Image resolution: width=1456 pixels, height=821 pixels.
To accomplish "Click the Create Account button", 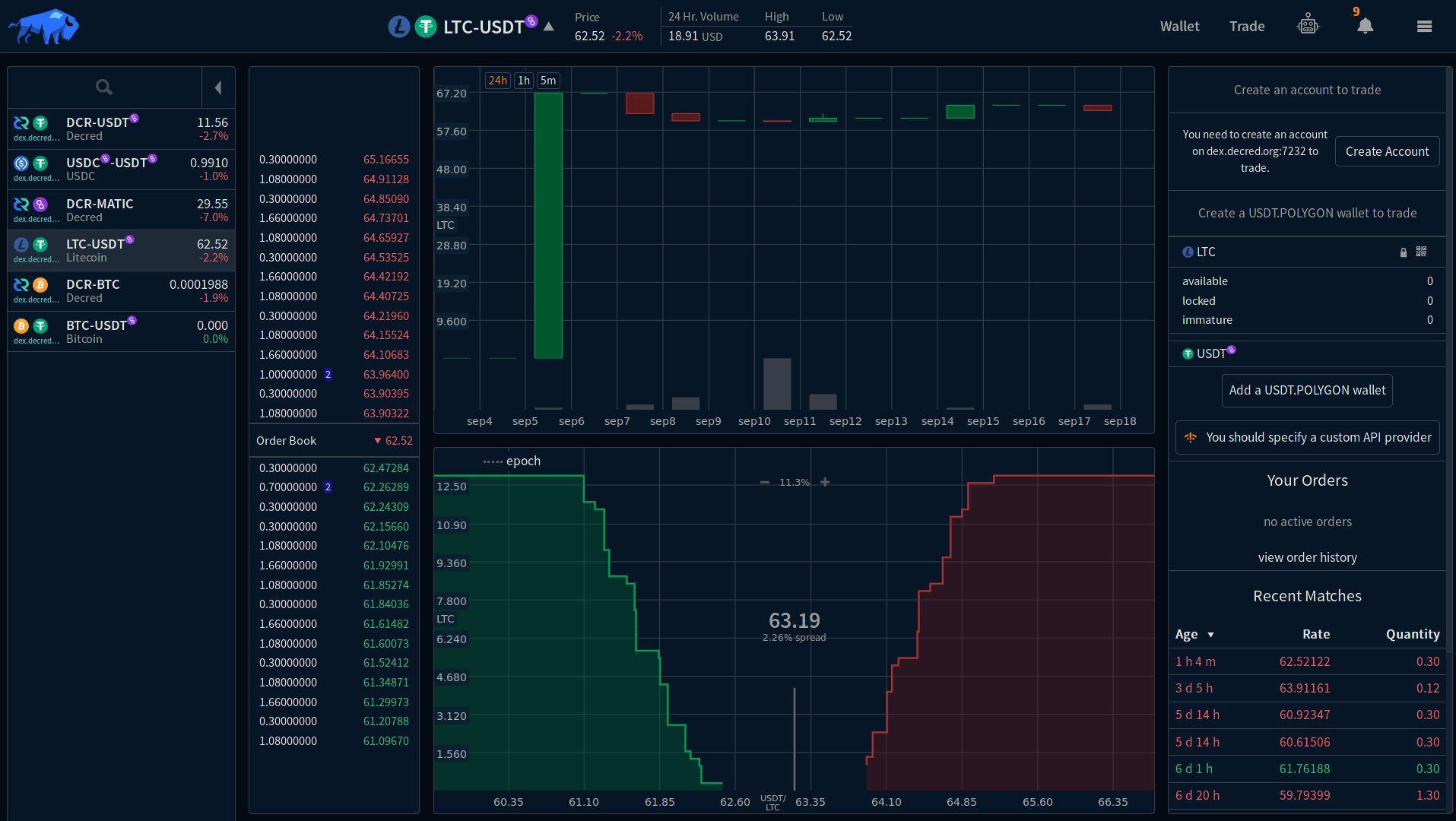I will [1387, 151].
